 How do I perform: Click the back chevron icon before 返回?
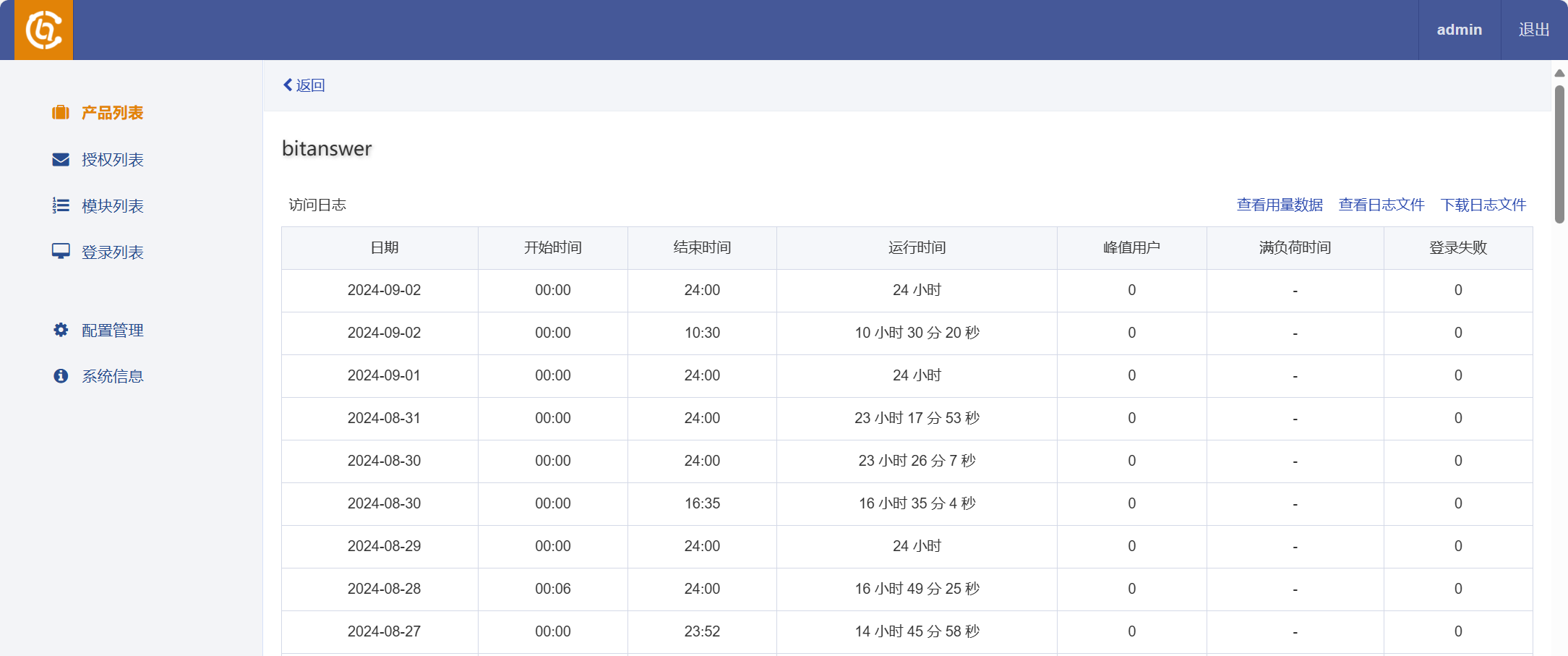pos(288,85)
